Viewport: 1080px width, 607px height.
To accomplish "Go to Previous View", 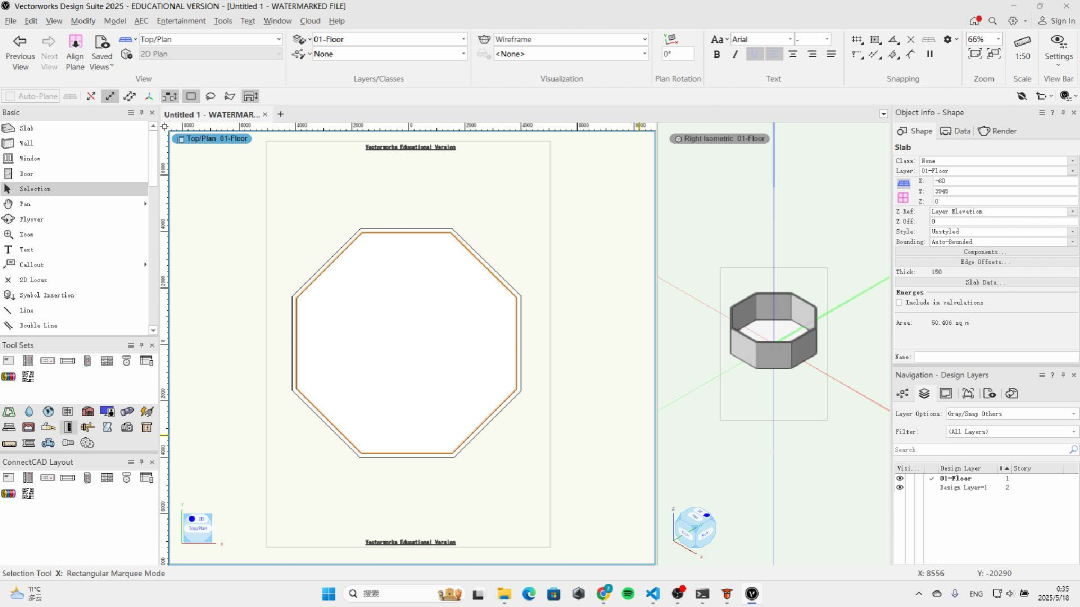I will coord(20,52).
